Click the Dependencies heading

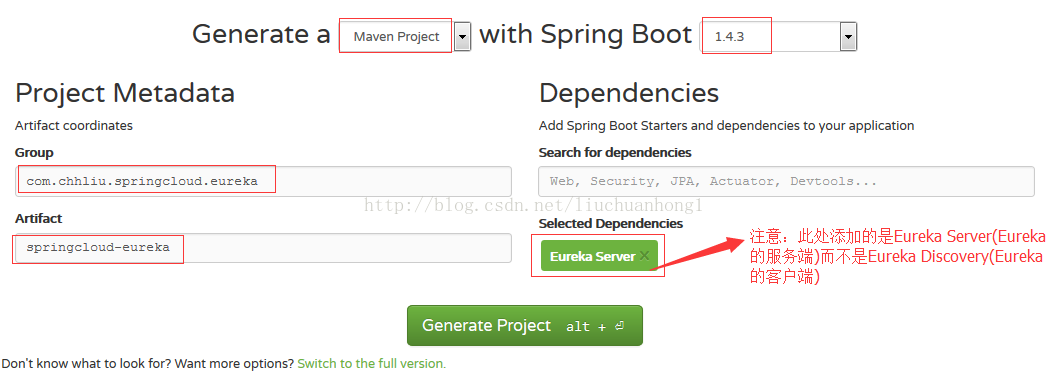628,93
